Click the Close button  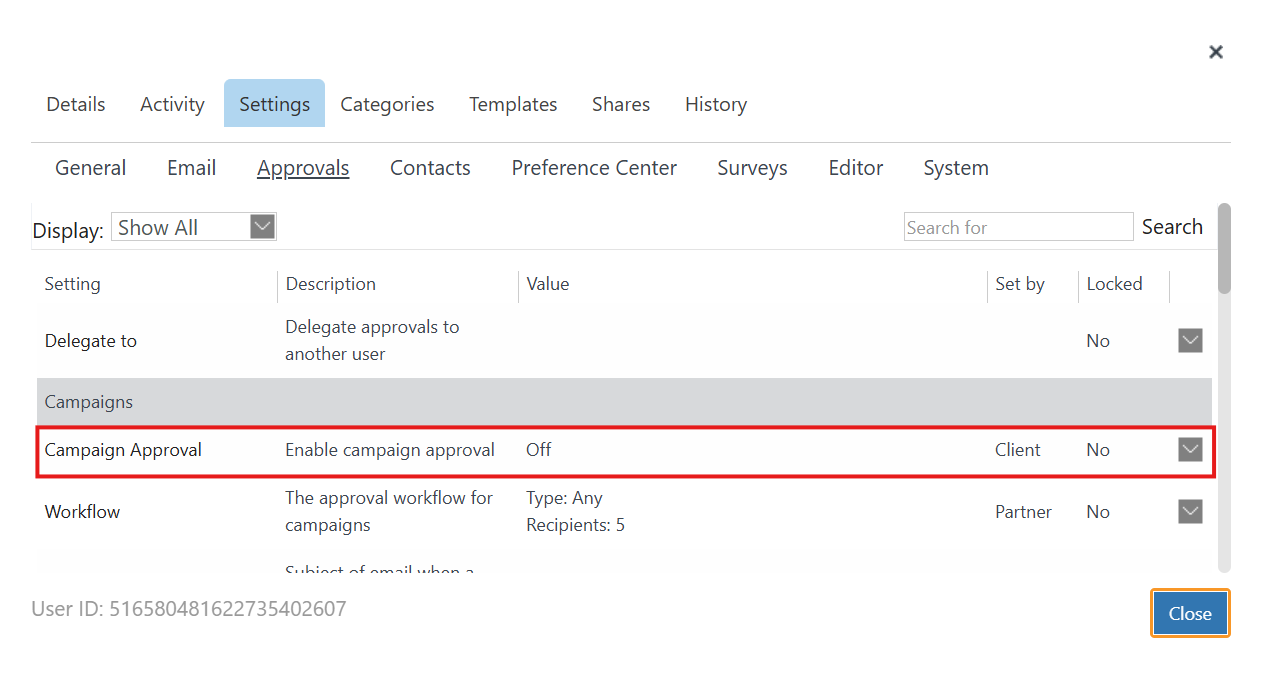click(x=1190, y=613)
